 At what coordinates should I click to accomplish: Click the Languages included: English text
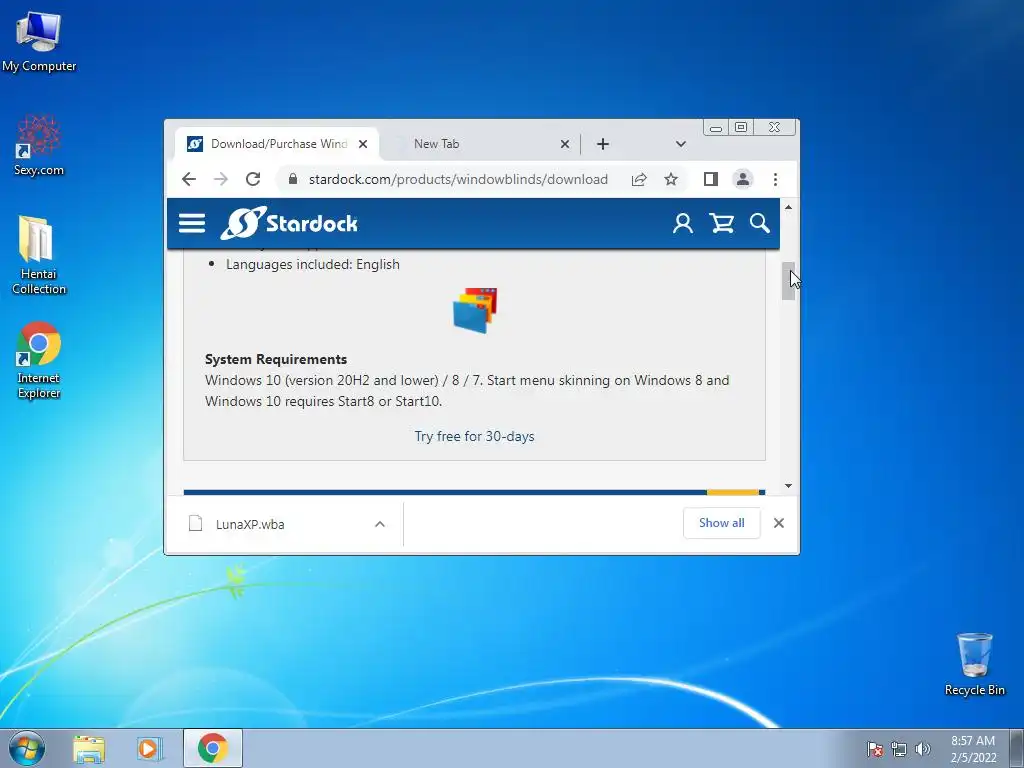[313, 264]
